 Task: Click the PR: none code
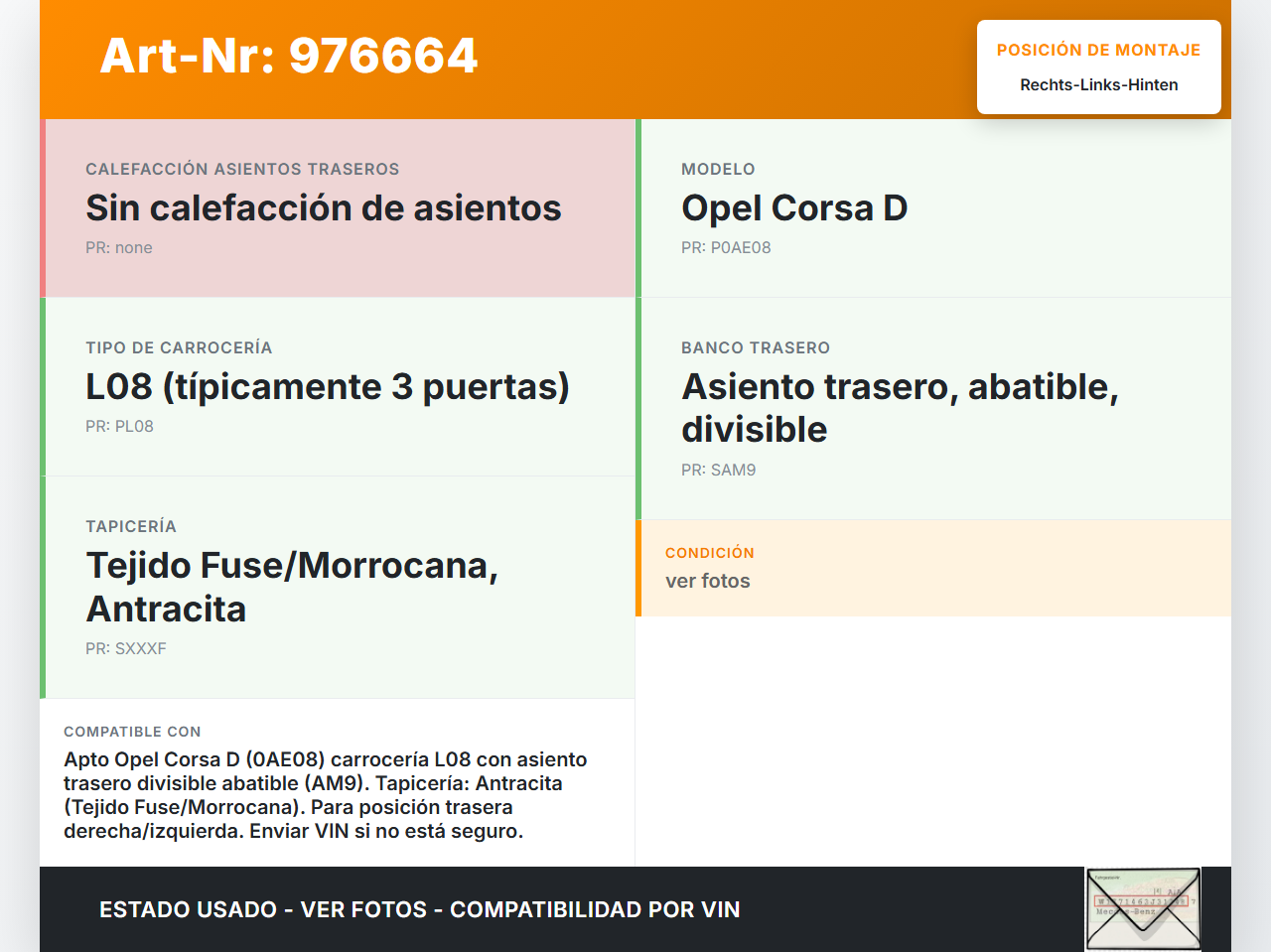click(x=119, y=248)
